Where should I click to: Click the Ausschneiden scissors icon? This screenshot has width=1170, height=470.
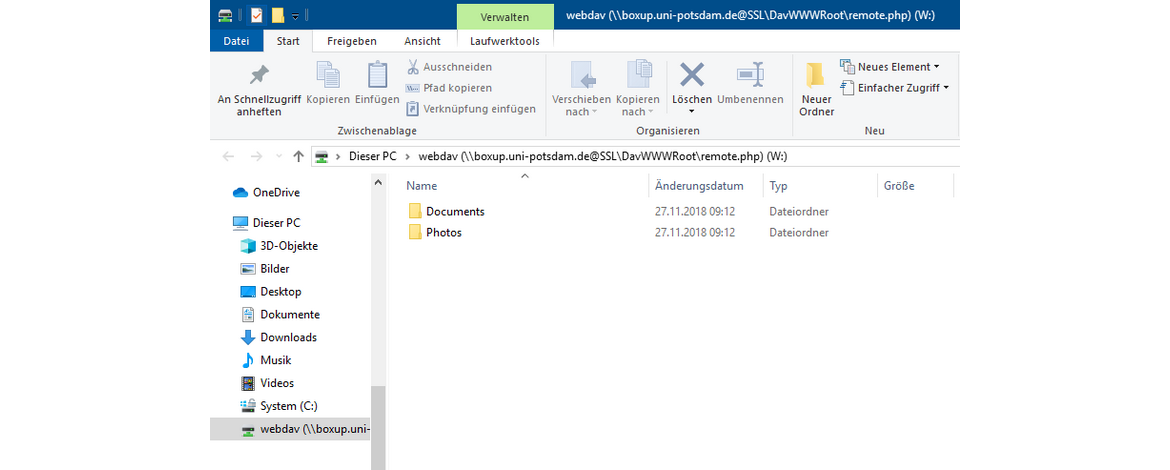[414, 67]
